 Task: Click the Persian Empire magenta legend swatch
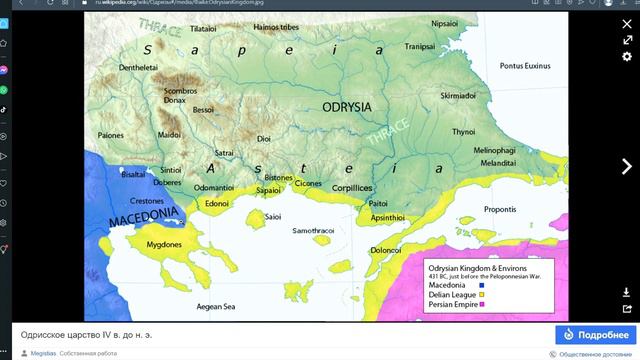(x=482, y=304)
